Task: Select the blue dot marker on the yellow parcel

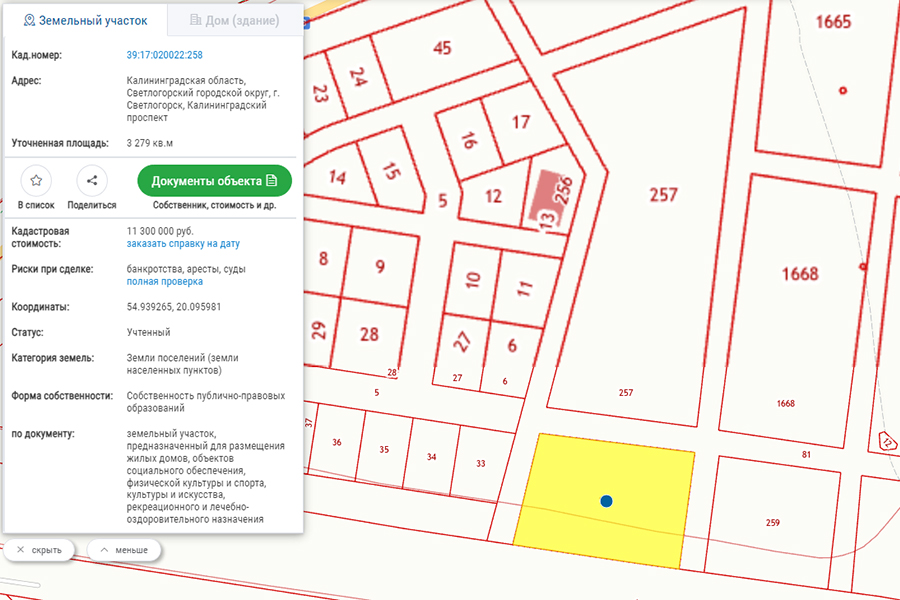Action: tap(607, 501)
